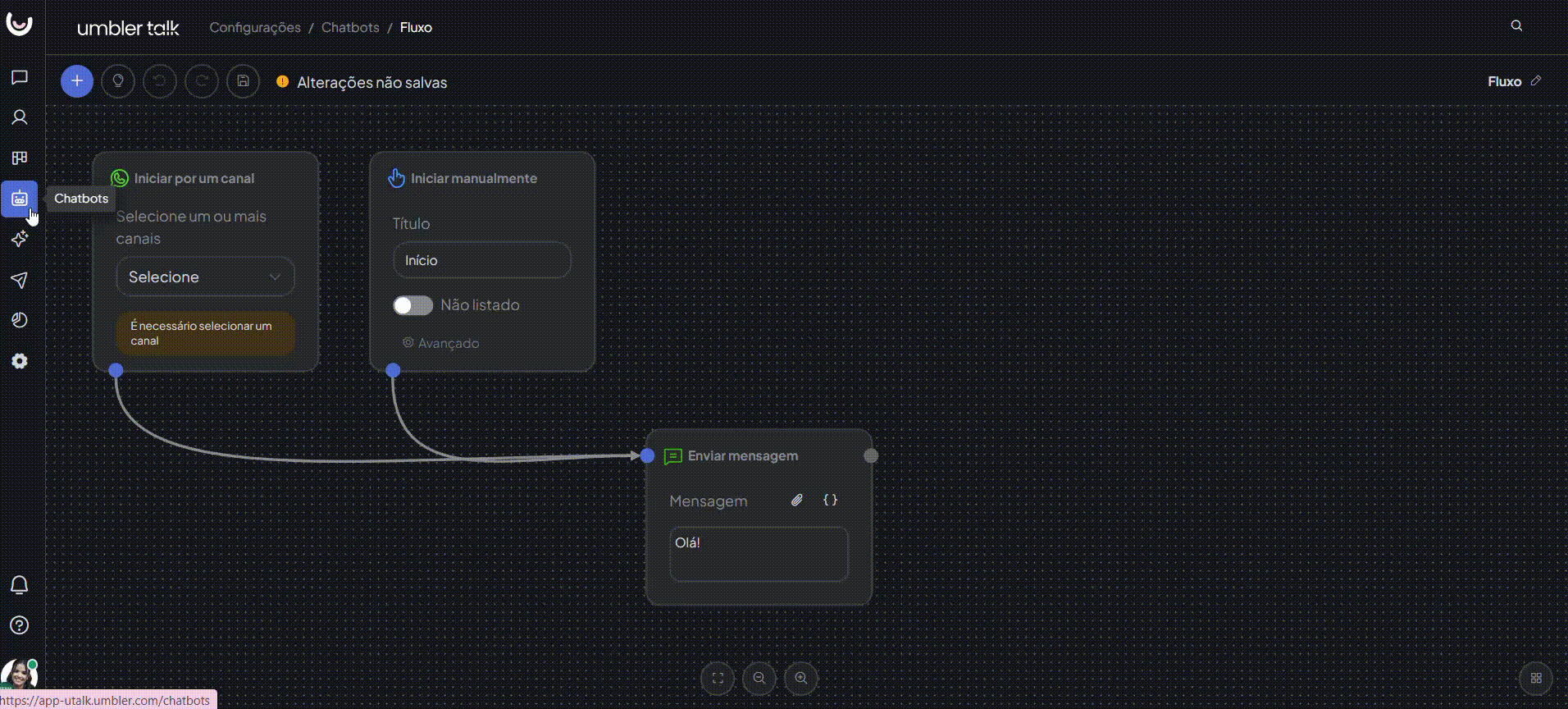This screenshot has height=709, width=1568.
Task: Click the Título input containing Início
Action: click(x=482, y=260)
